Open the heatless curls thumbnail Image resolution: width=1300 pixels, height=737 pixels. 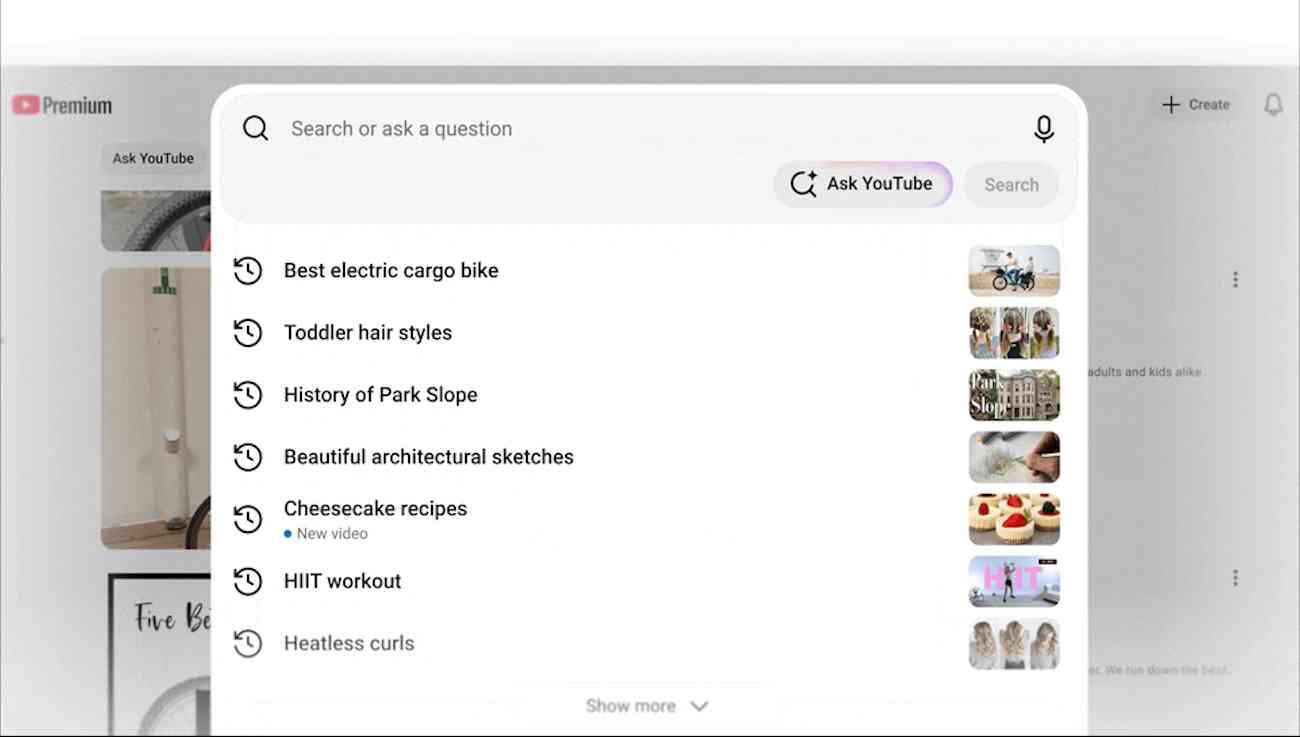1014,643
